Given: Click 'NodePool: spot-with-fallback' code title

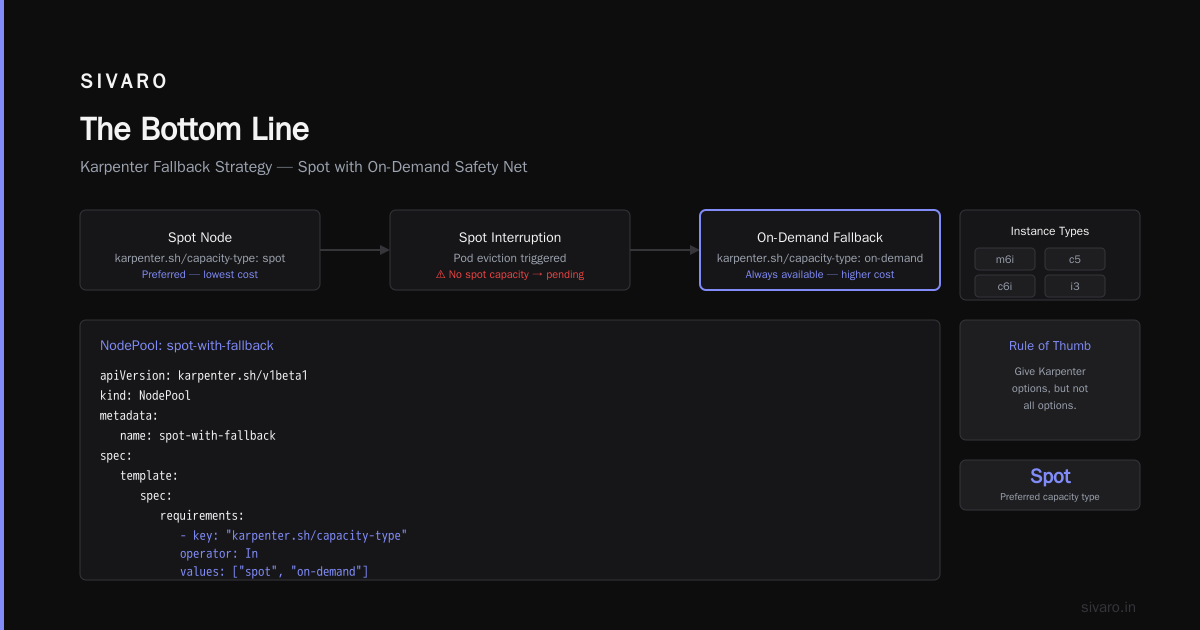Looking at the screenshot, I should [x=187, y=345].
